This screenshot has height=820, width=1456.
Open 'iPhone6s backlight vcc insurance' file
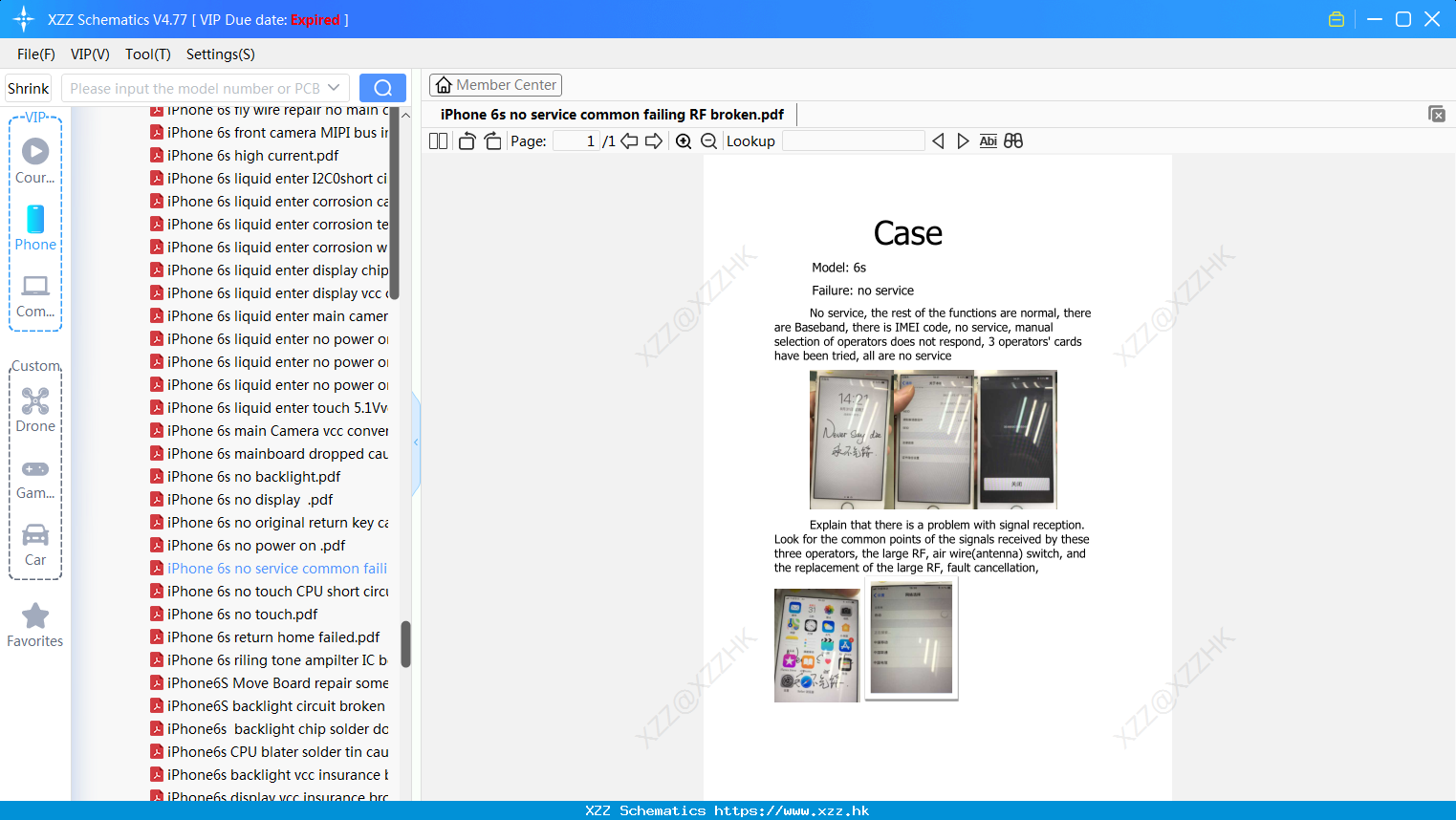click(x=270, y=775)
